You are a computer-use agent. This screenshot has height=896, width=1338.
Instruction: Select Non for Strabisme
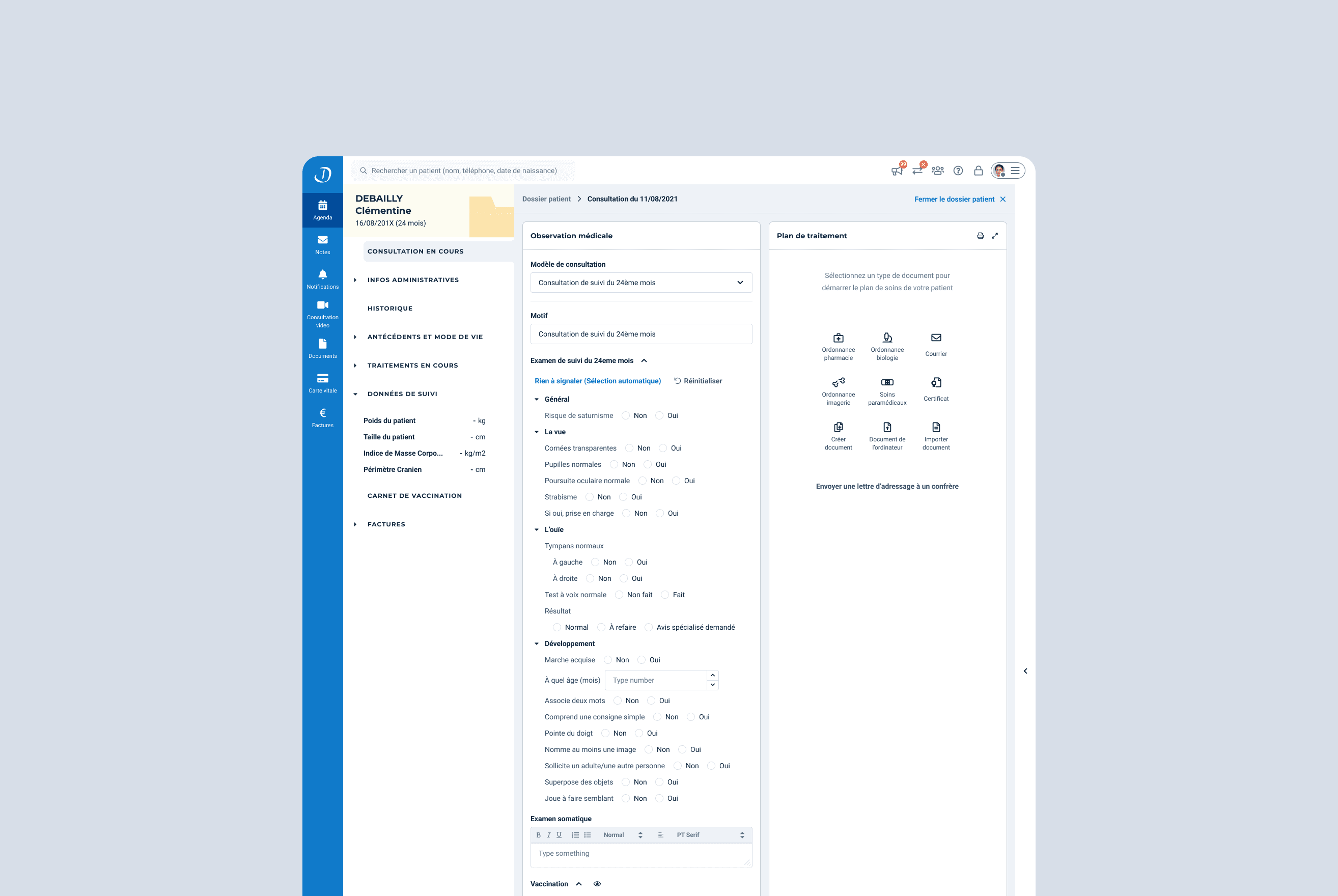point(590,497)
